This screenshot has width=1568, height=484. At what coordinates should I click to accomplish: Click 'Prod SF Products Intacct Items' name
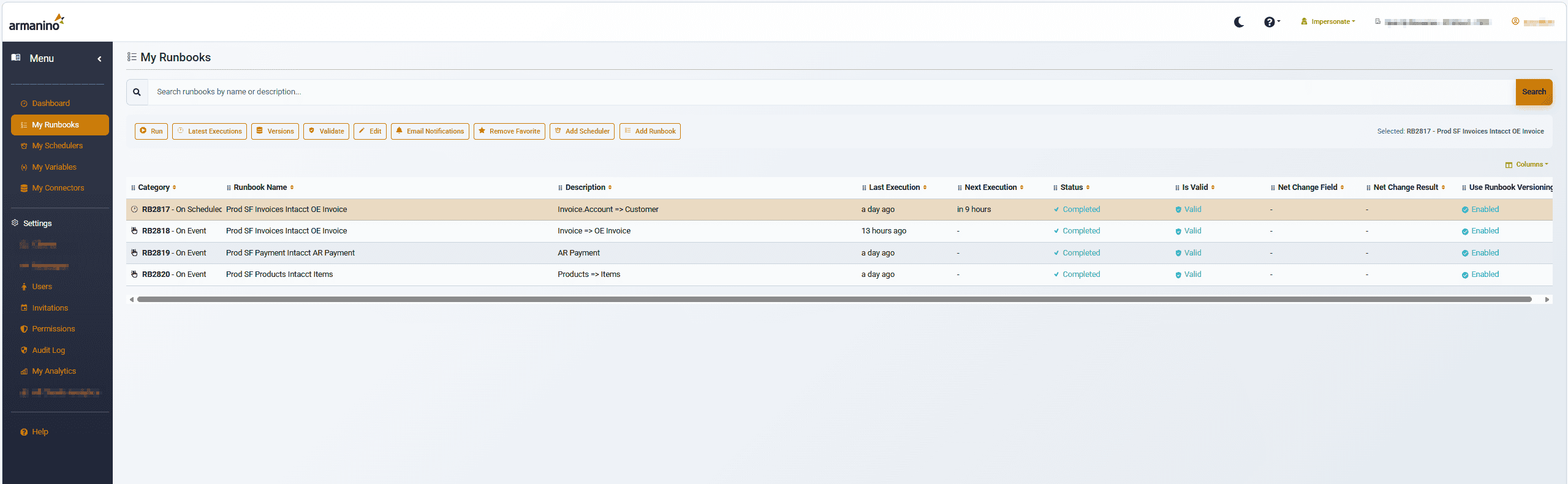[279, 274]
